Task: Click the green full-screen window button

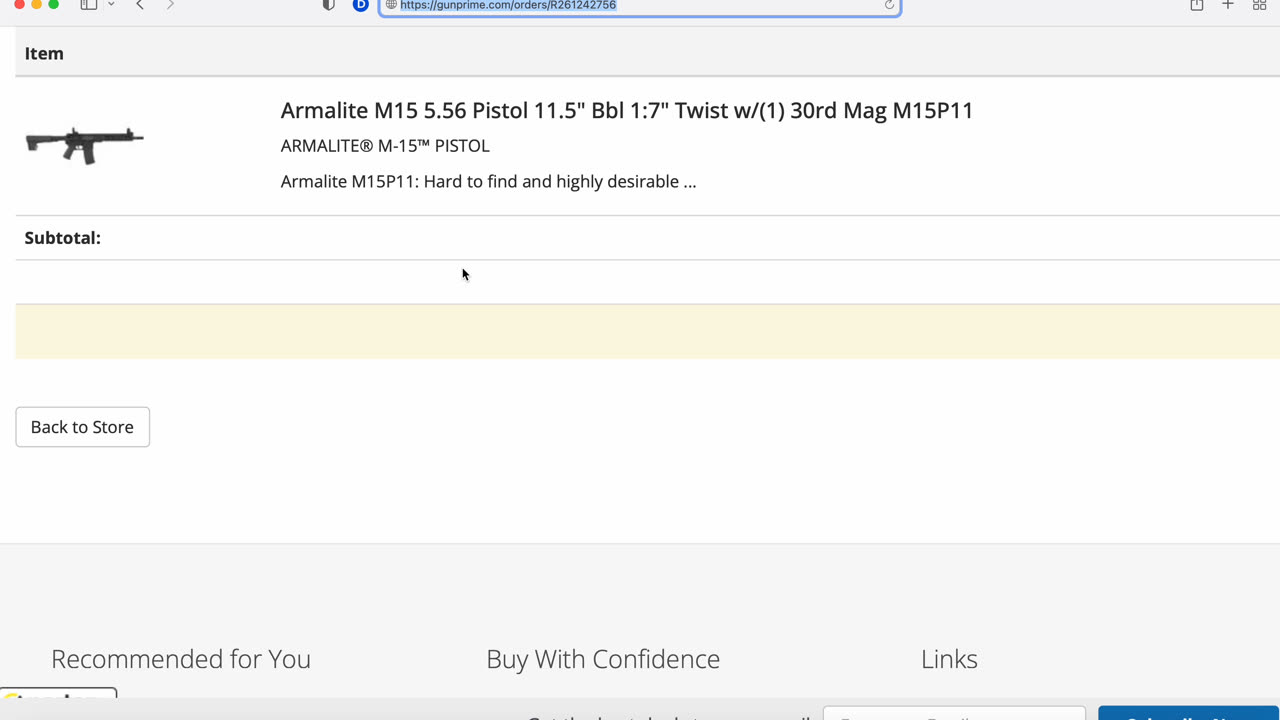Action: pyautogui.click(x=54, y=4)
